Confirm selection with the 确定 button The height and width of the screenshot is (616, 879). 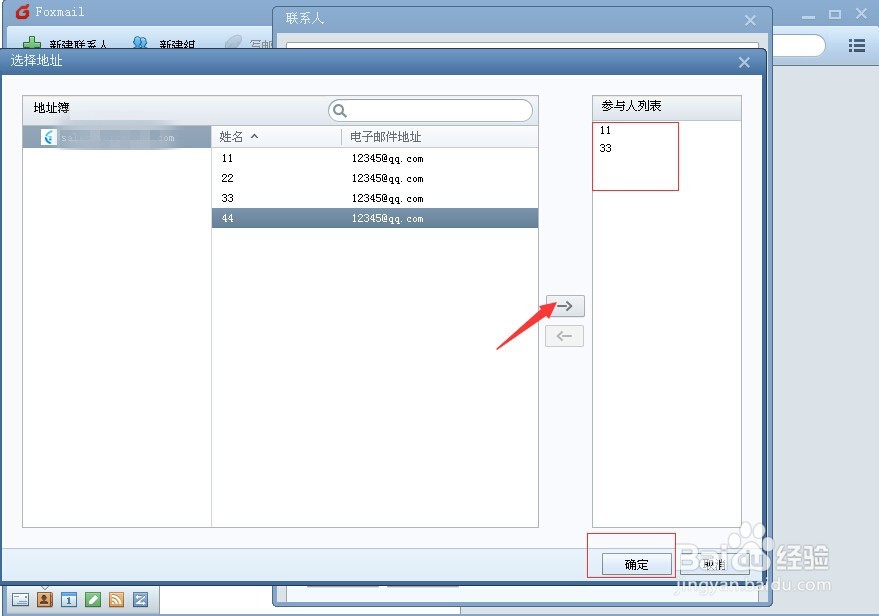(x=636, y=564)
